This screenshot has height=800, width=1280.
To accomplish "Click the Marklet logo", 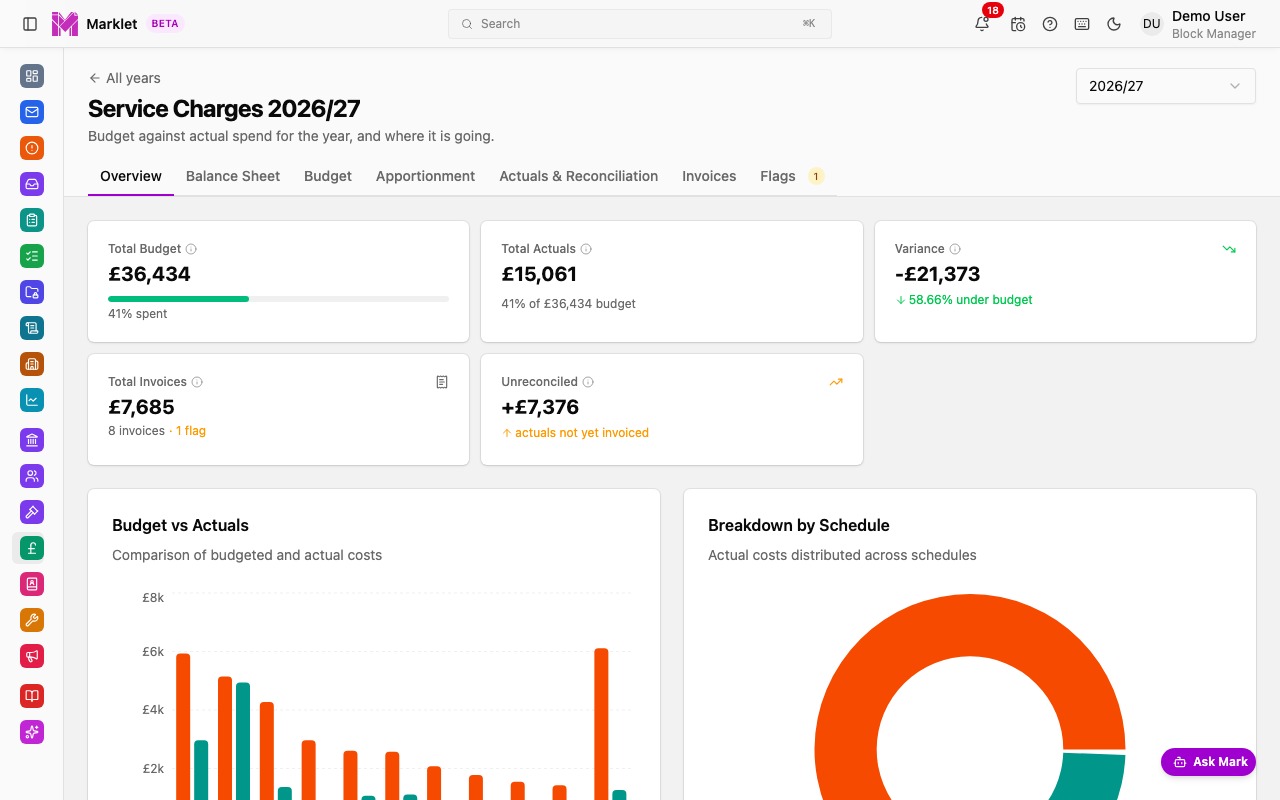I will [65, 24].
